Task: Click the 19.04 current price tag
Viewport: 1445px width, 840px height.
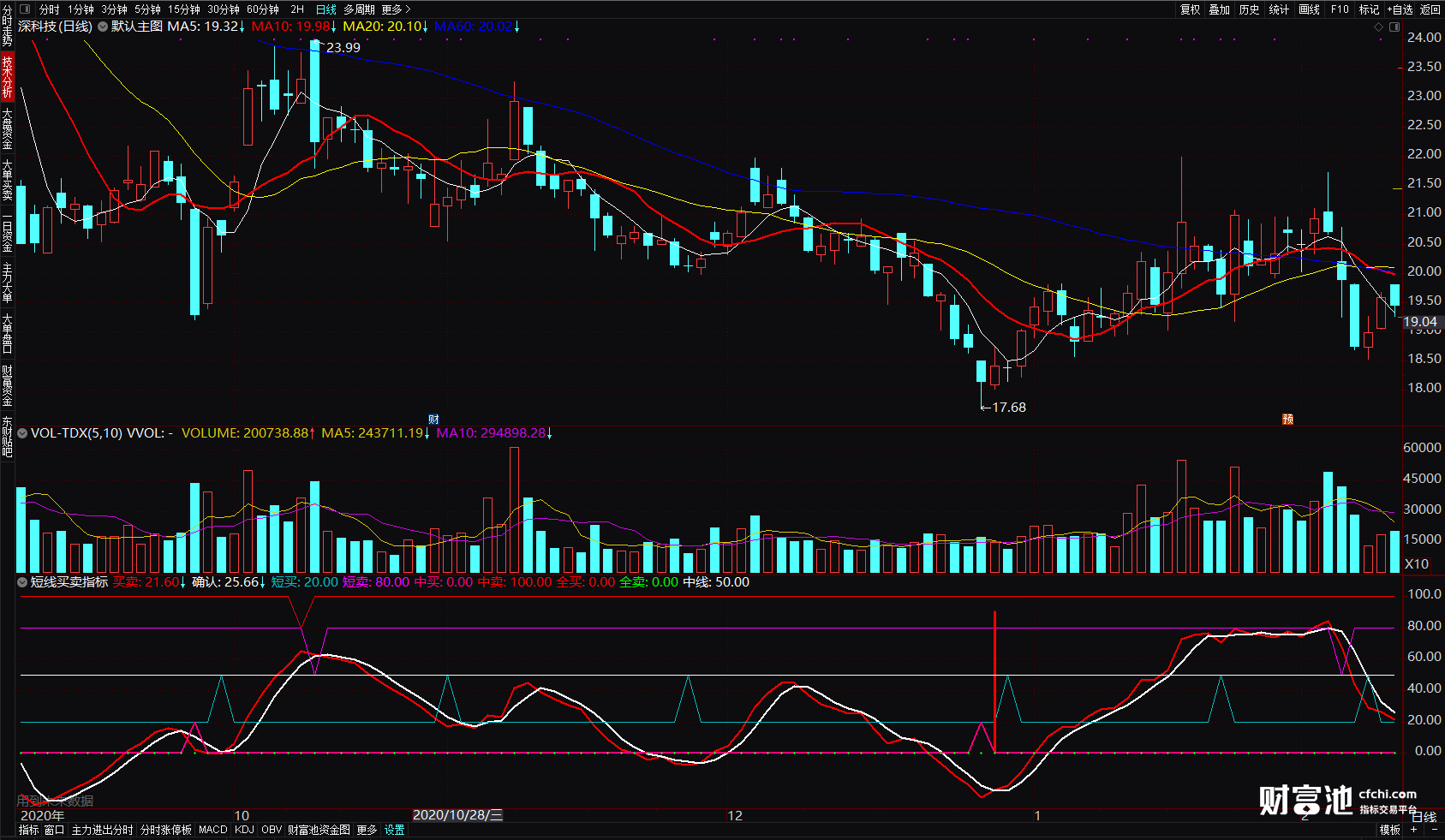Action: coord(1420,322)
